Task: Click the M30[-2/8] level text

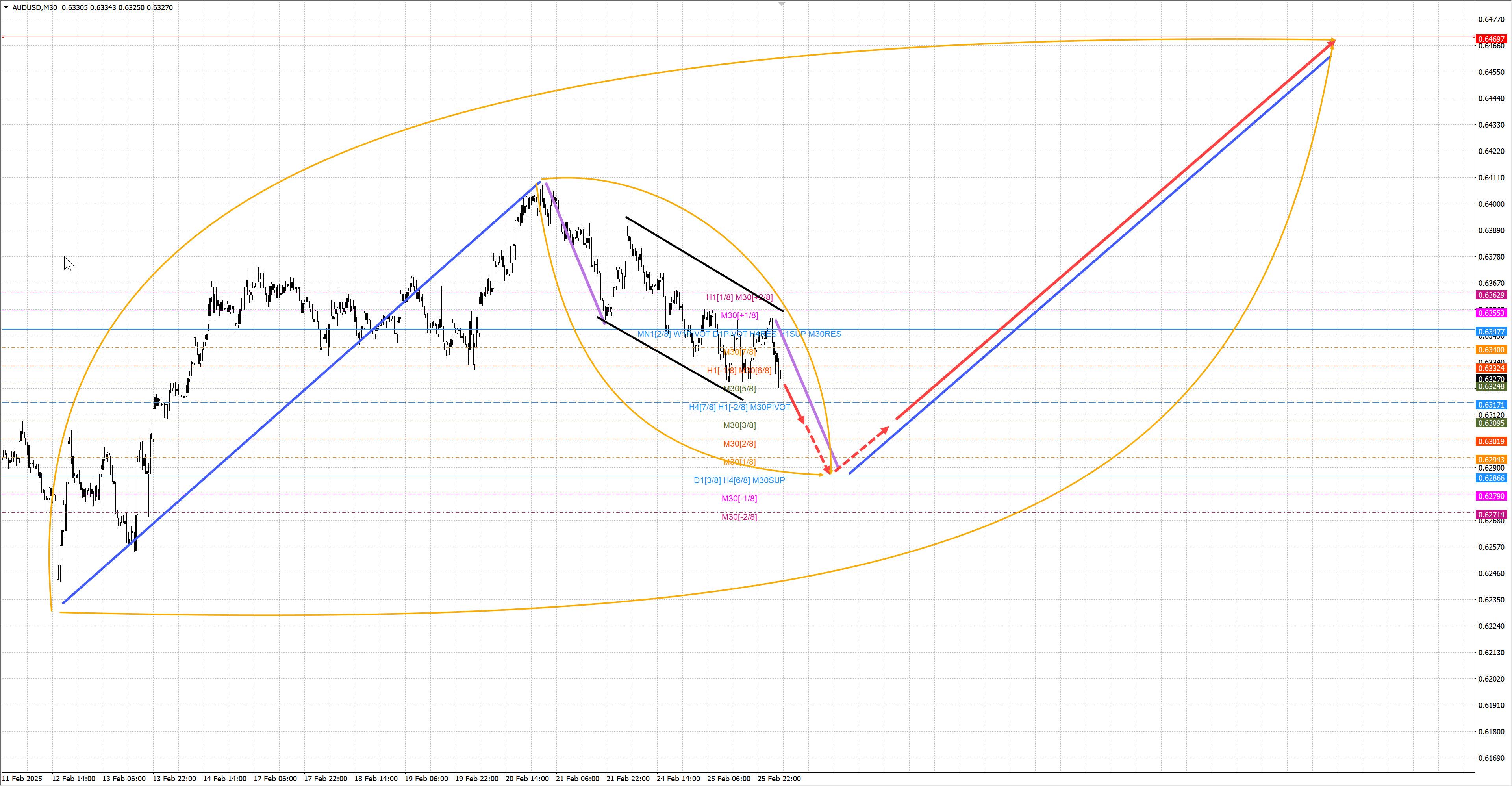Action: pyautogui.click(x=739, y=517)
